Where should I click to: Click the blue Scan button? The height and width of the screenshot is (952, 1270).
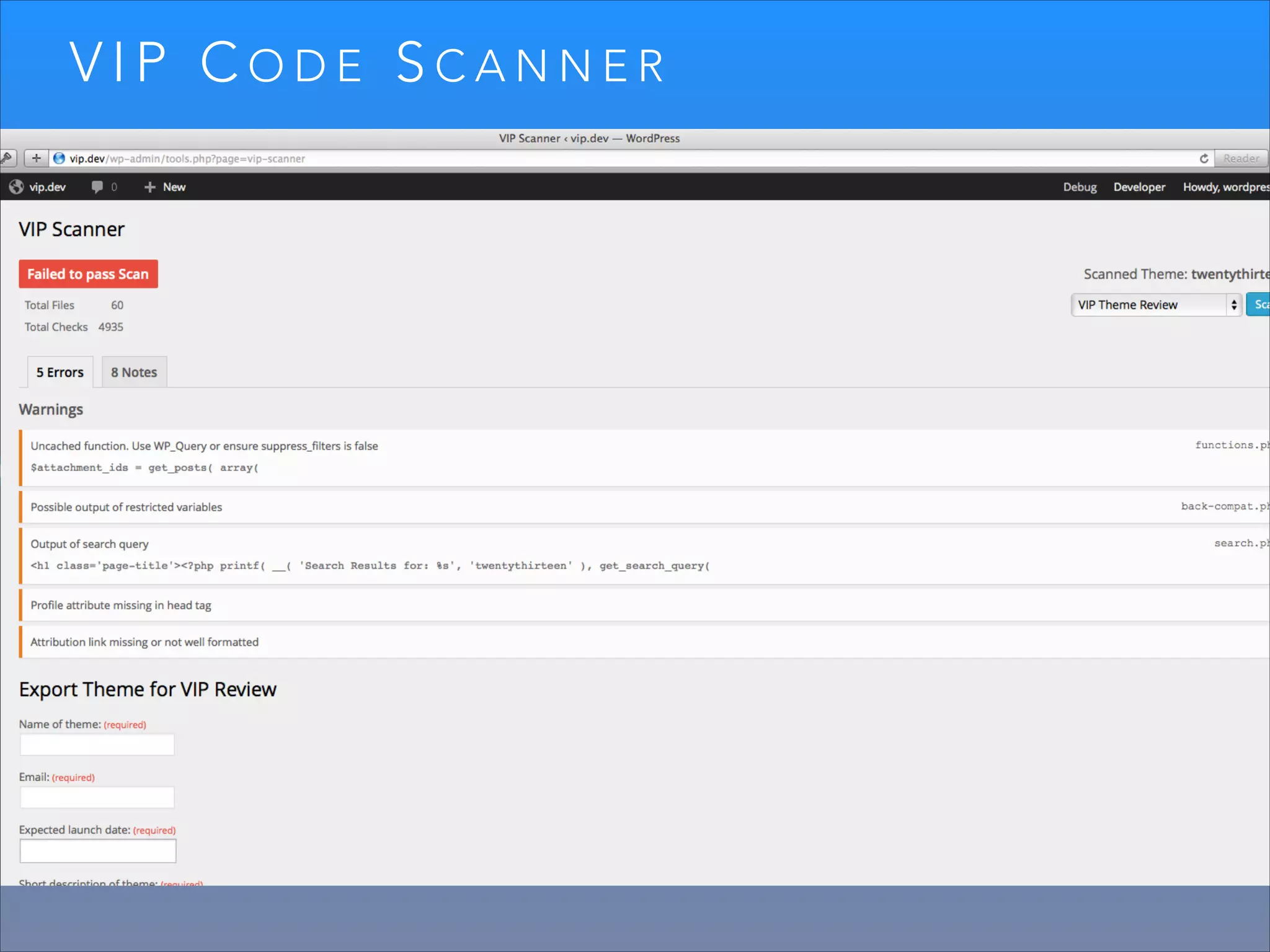coord(1258,304)
